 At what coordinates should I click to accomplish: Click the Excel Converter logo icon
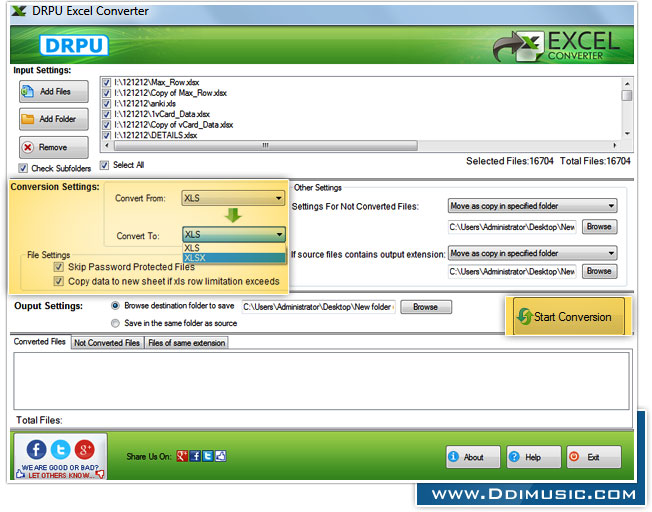pos(519,46)
